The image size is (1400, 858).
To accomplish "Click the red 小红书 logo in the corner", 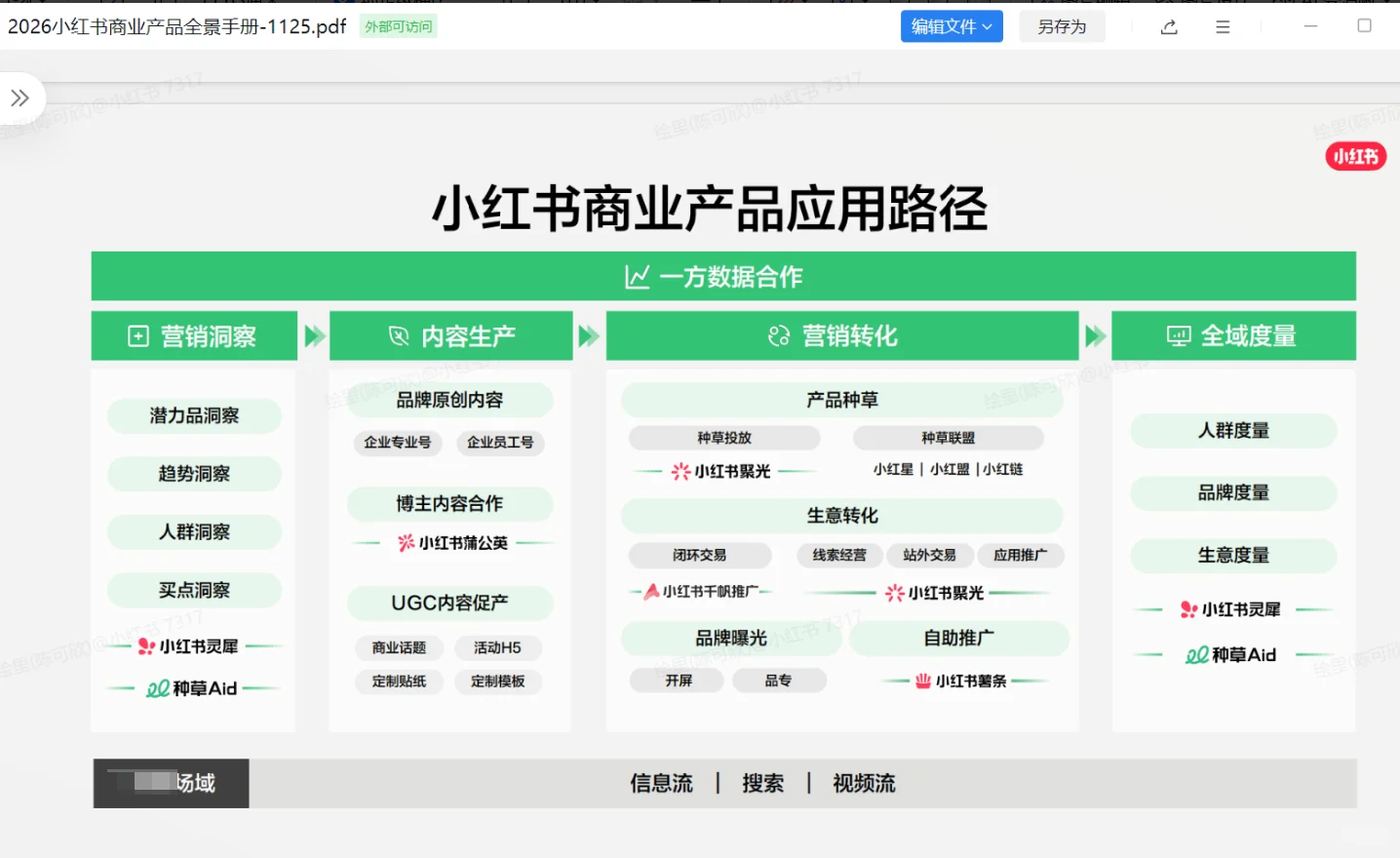I will click(1354, 156).
